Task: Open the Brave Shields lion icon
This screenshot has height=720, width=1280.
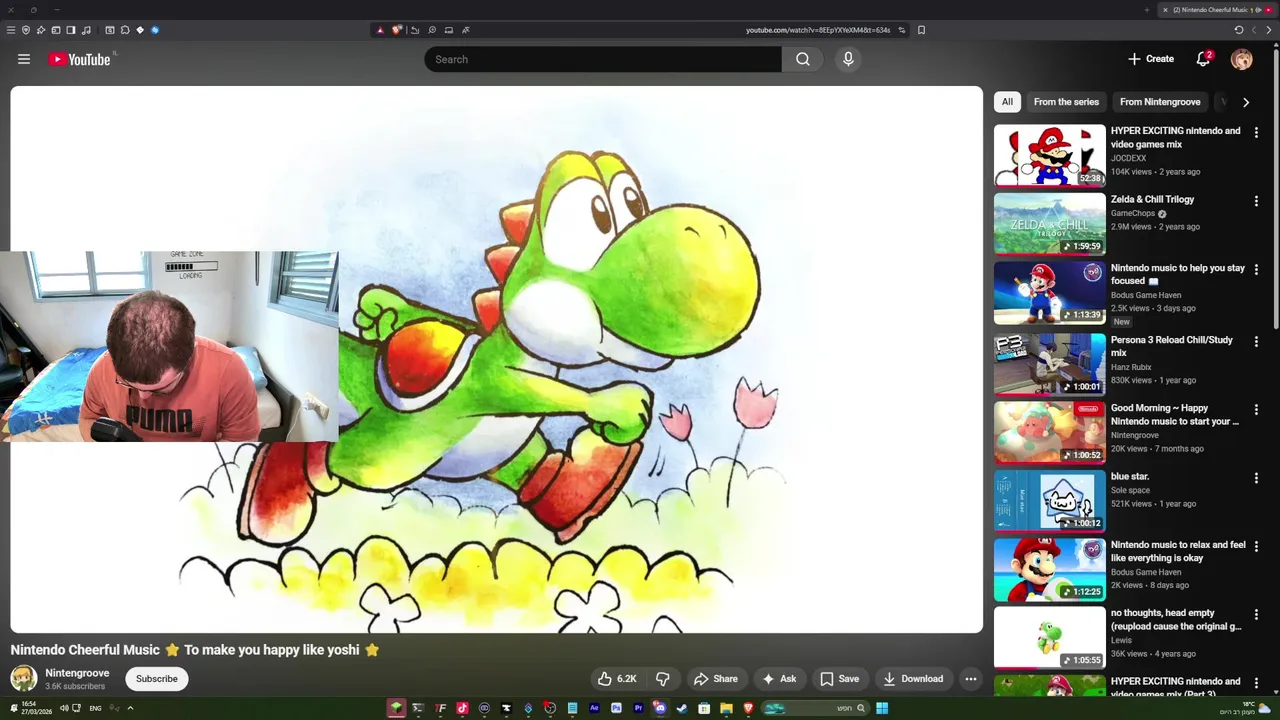Action: pyautogui.click(x=397, y=30)
